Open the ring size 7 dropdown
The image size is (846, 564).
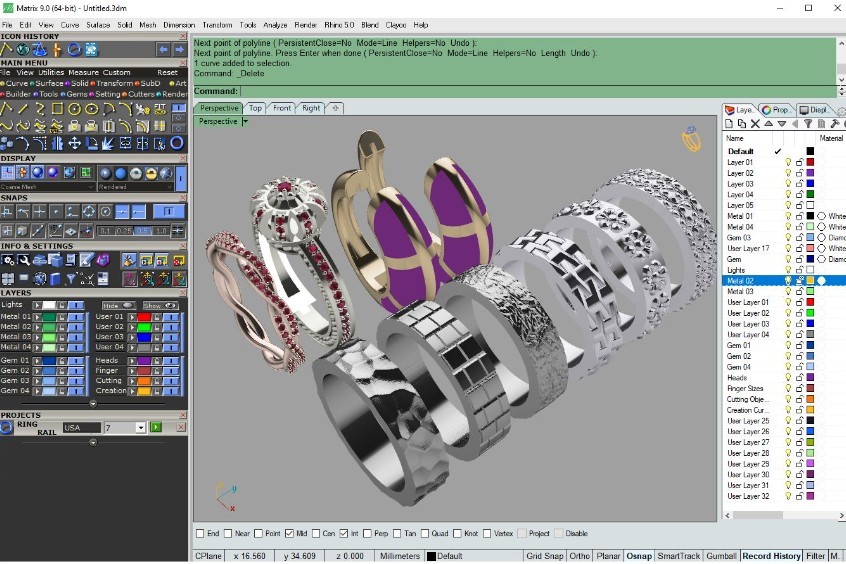coord(141,427)
